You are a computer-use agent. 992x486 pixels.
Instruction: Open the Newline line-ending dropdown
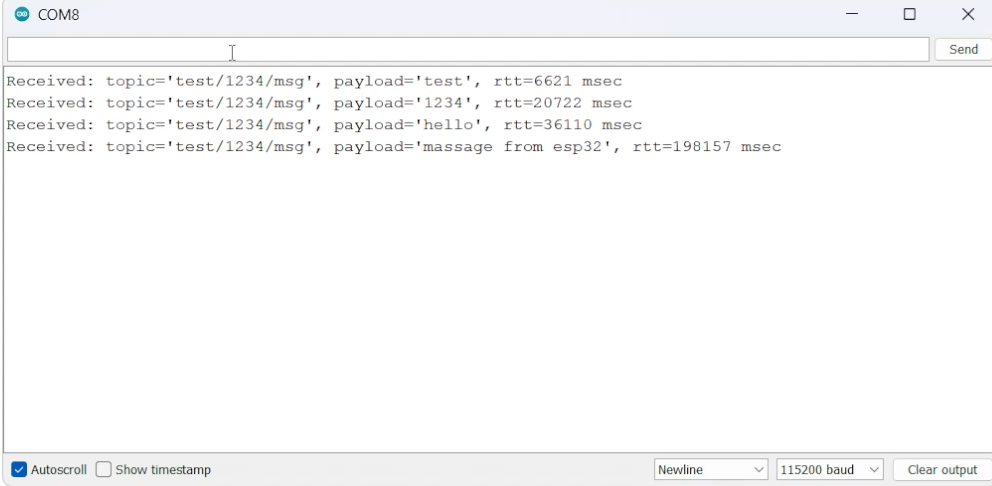pyautogui.click(x=710, y=470)
